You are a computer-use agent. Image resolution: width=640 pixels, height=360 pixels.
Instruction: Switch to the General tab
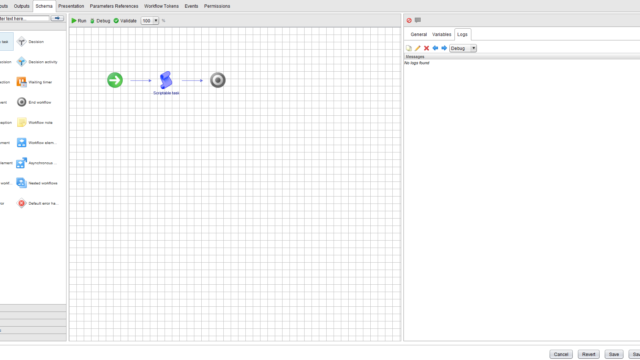coord(418,34)
